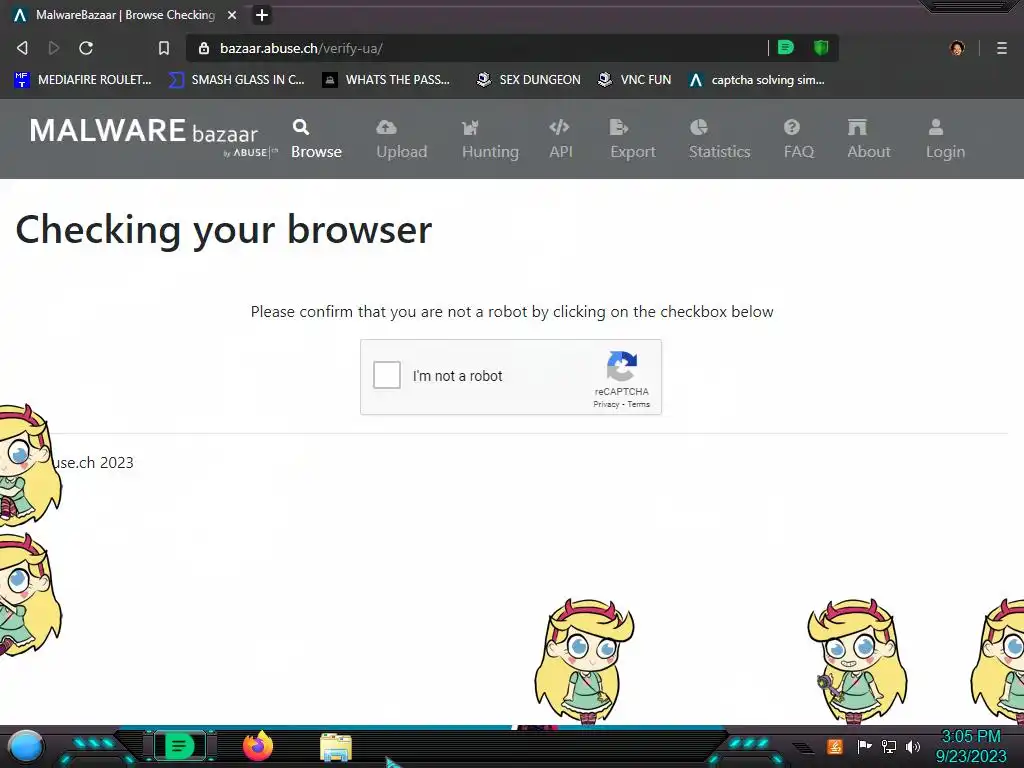Click the green chat app in taskbar
The height and width of the screenshot is (768, 1024).
[x=179, y=746]
